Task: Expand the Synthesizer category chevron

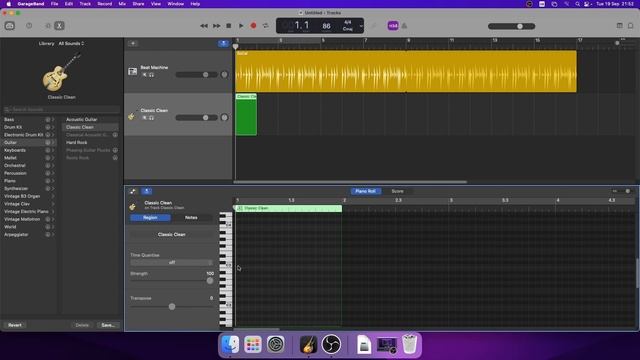Action: pyautogui.click(x=53, y=189)
